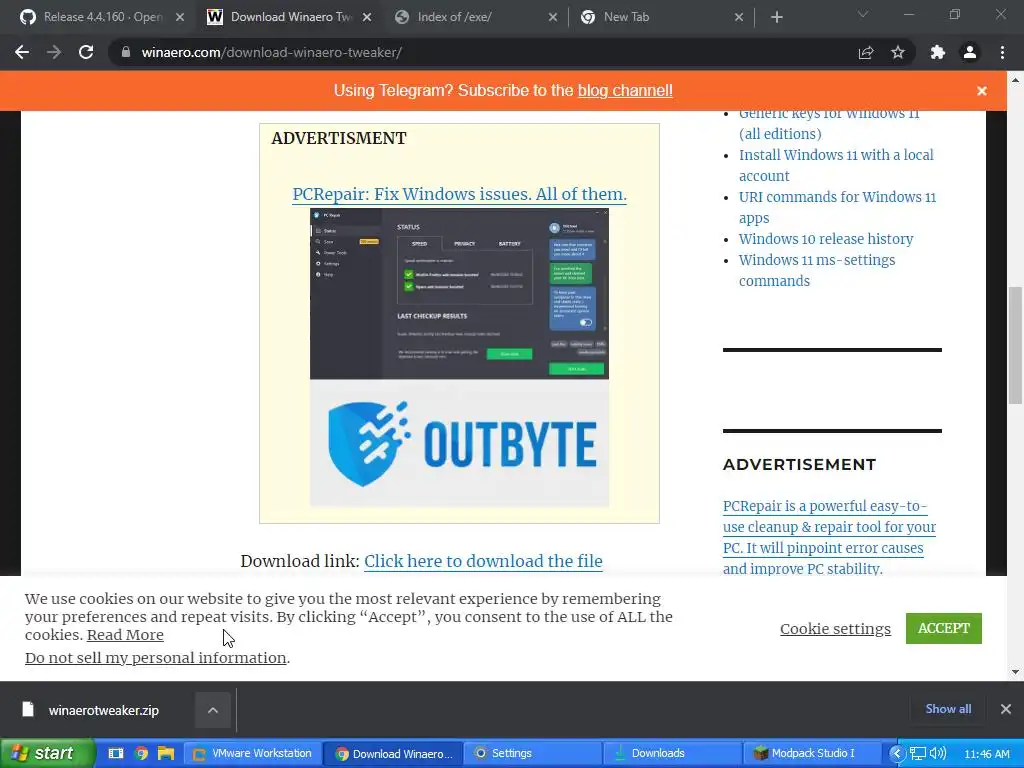Screen dimensions: 1024x768
Task: Click the volume speaker tray icon
Action: click(x=938, y=754)
